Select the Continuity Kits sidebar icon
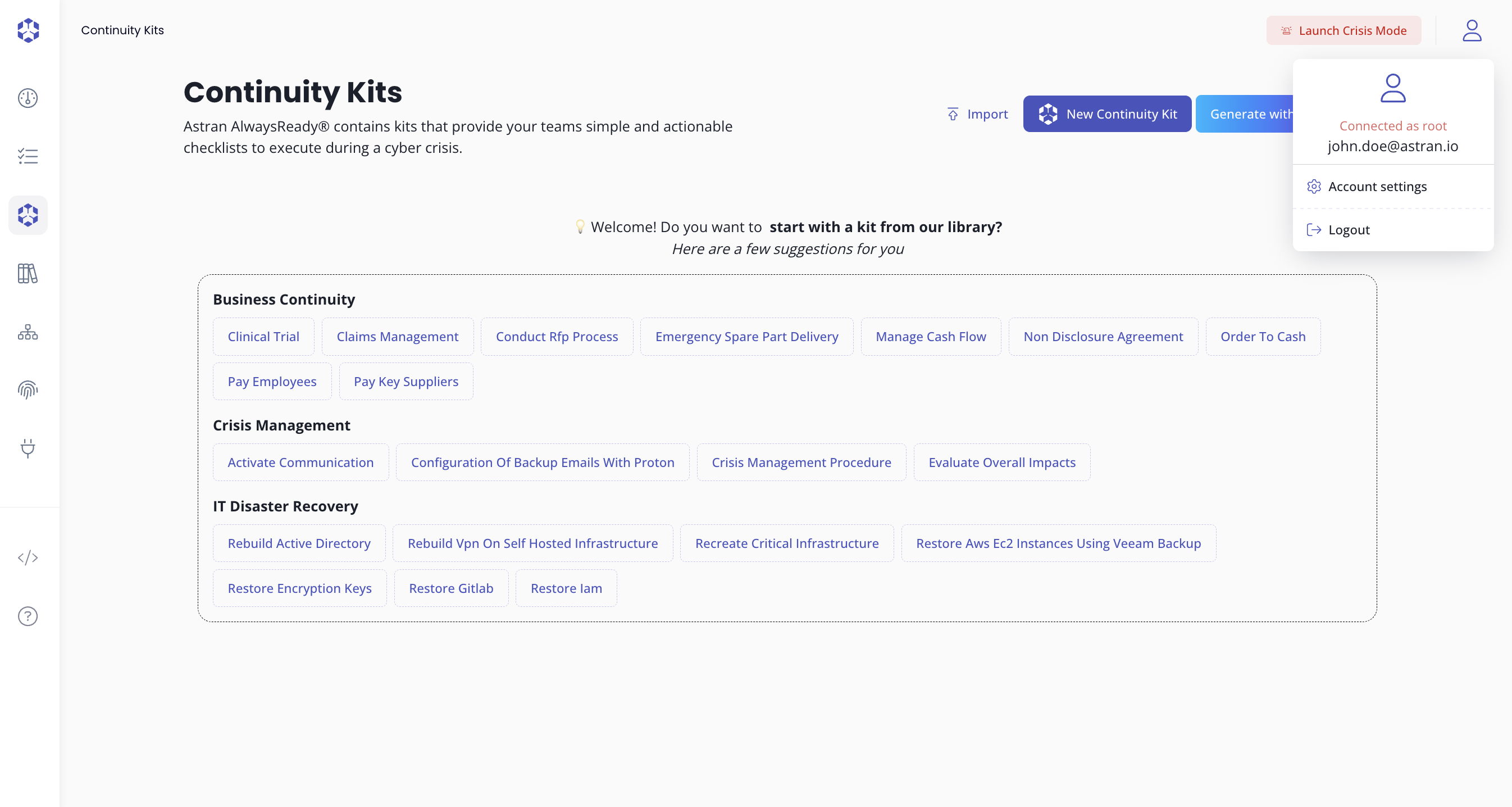1512x807 pixels. [x=28, y=215]
